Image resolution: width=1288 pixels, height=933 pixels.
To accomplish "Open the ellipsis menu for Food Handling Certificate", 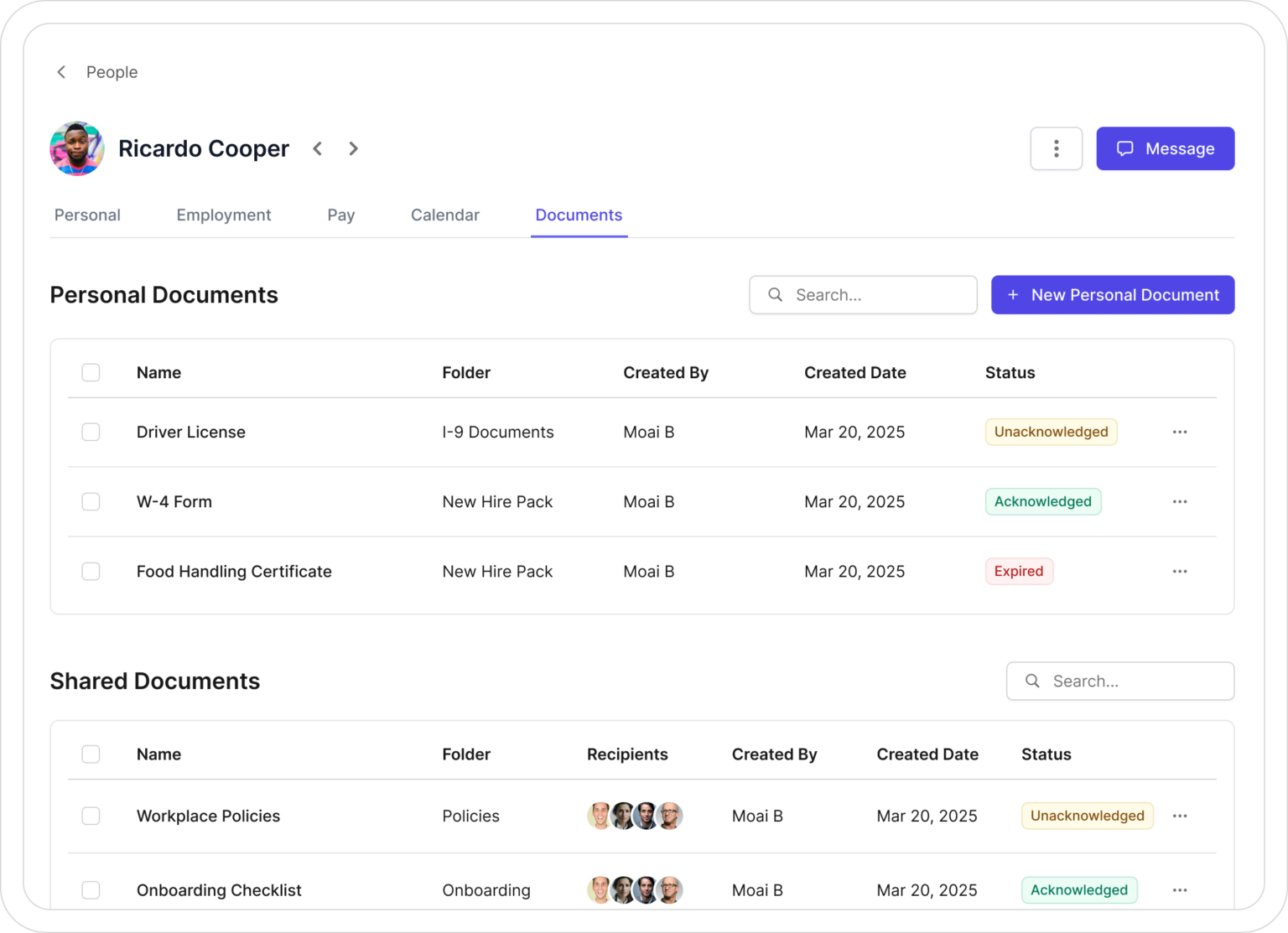I will (1180, 571).
